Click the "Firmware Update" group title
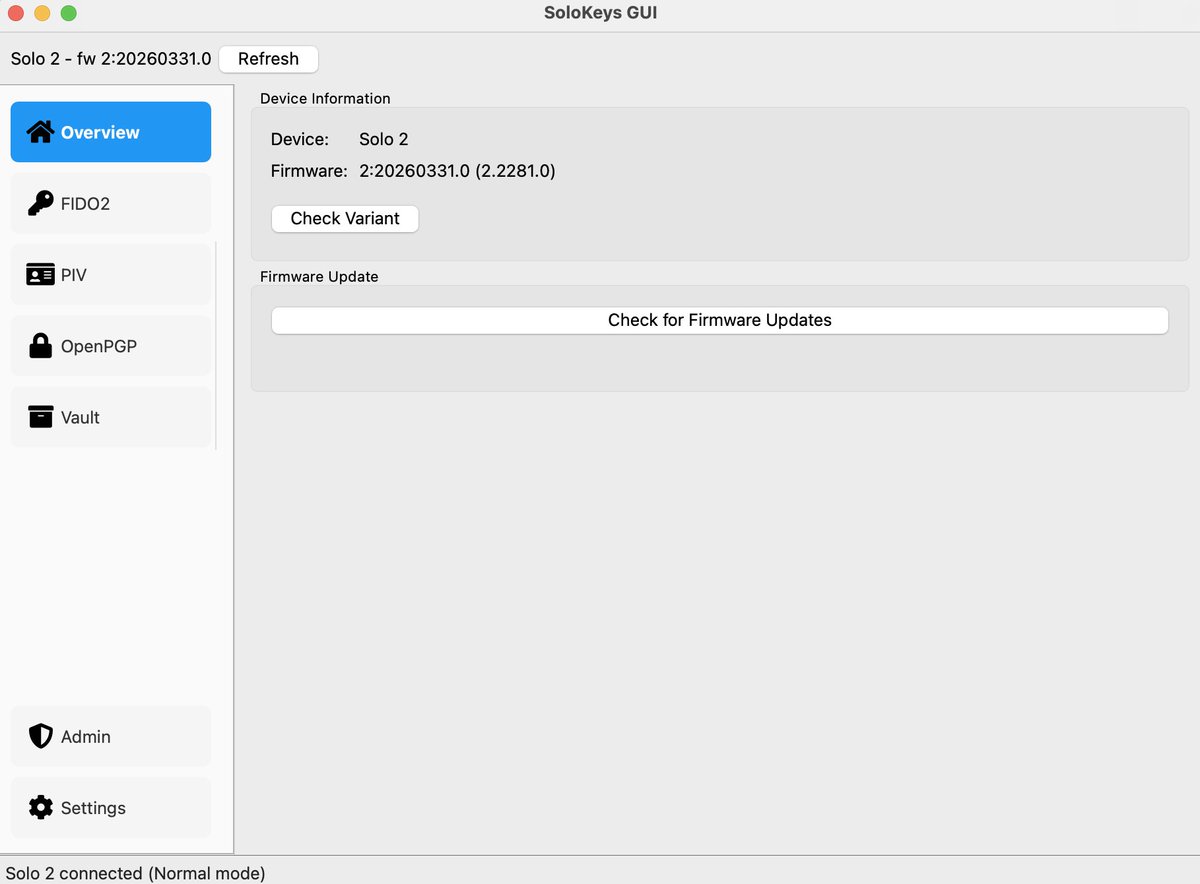 [x=319, y=276]
